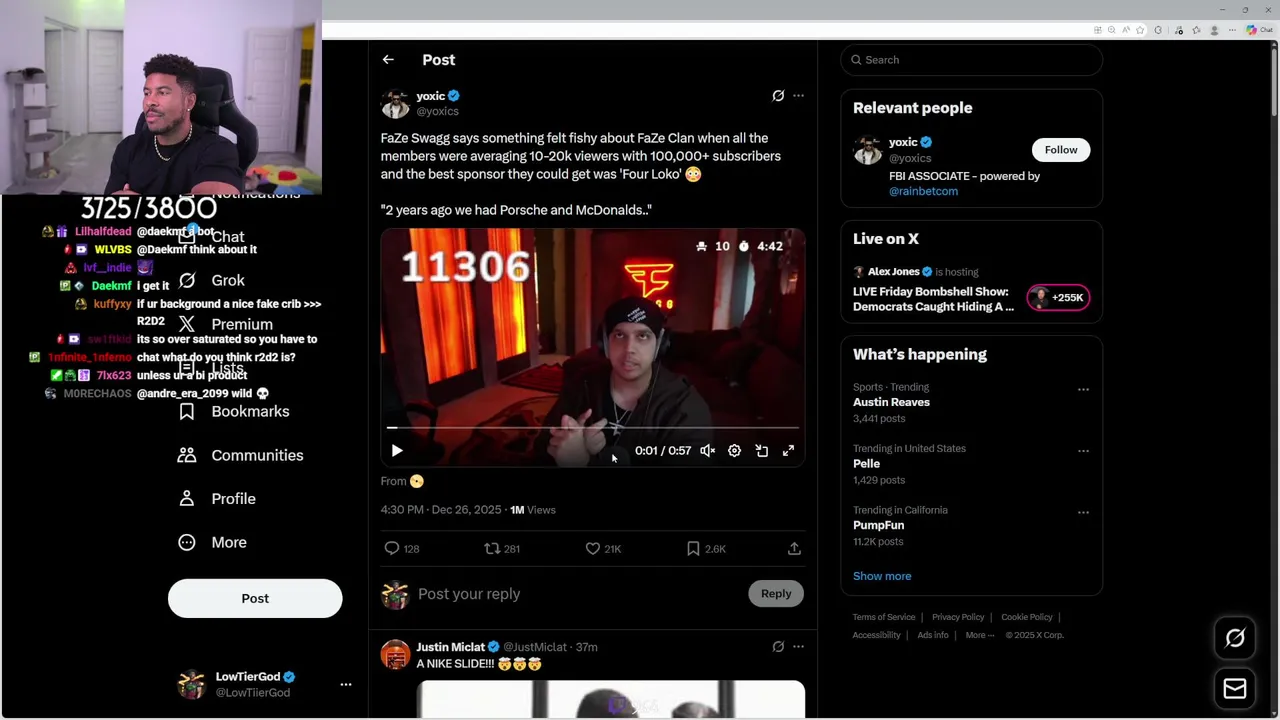Open Profile in the sidebar
The height and width of the screenshot is (720, 1280).
[216, 499]
